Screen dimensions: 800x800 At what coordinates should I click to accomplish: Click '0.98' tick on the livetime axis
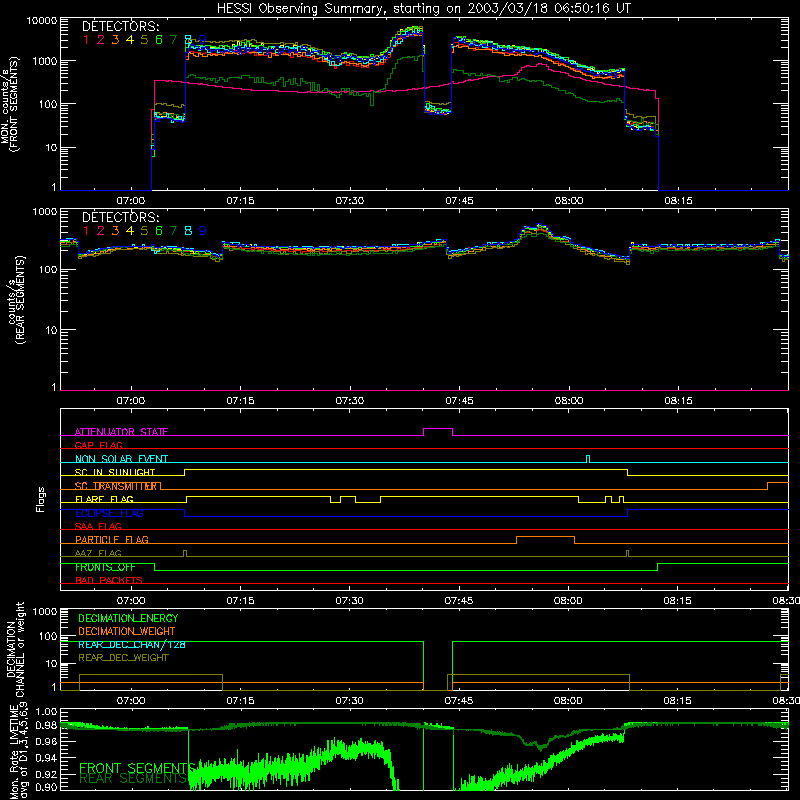[45, 725]
